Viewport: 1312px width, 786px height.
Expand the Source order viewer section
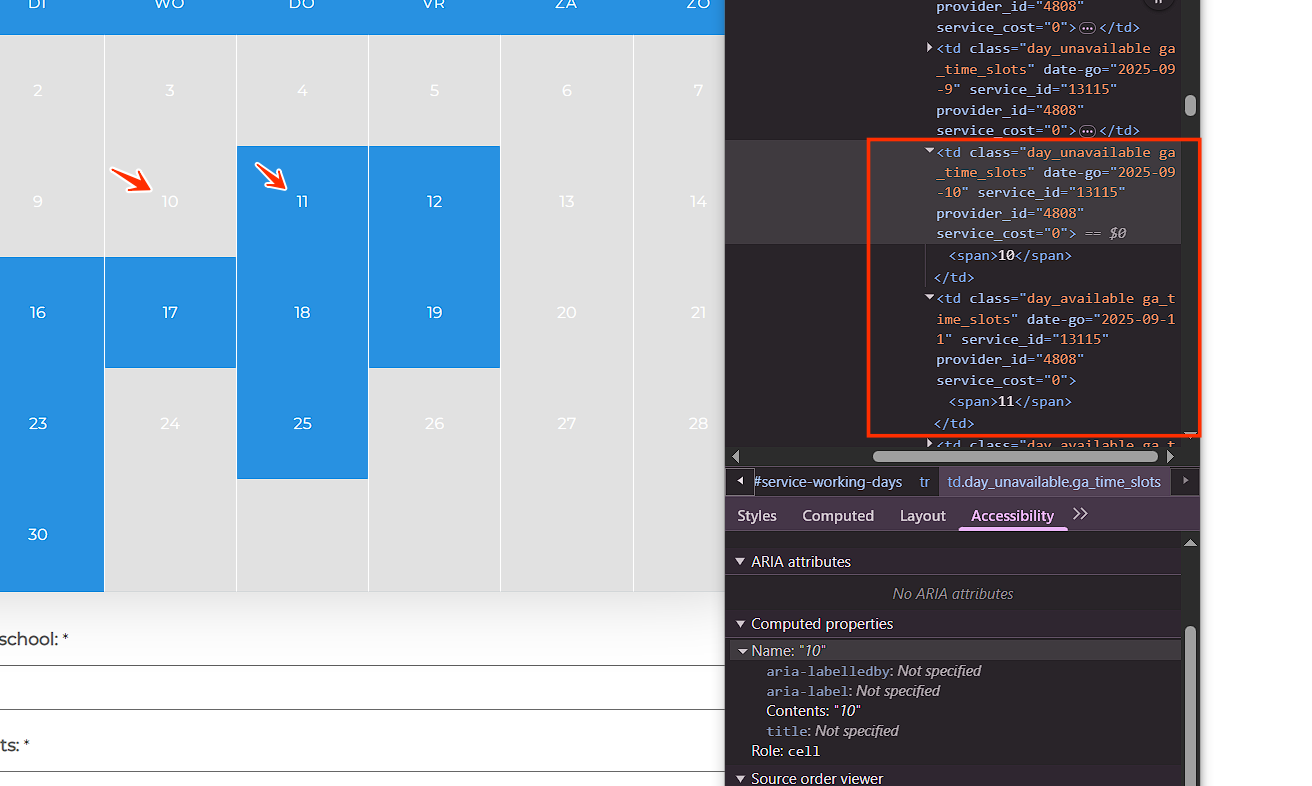[740, 778]
